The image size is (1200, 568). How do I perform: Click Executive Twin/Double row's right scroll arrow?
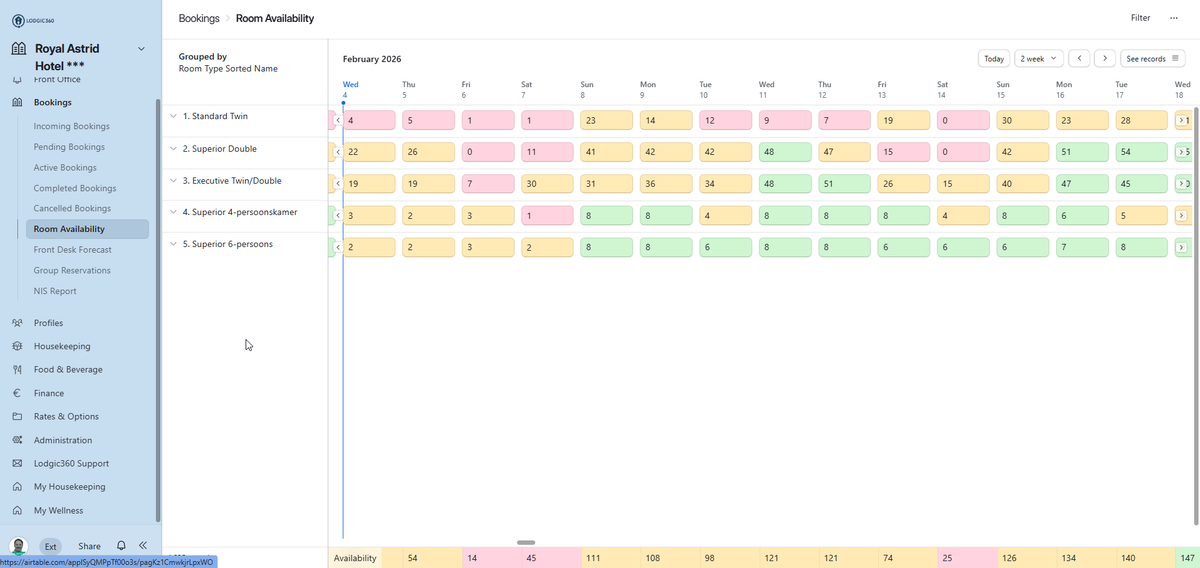1181,184
